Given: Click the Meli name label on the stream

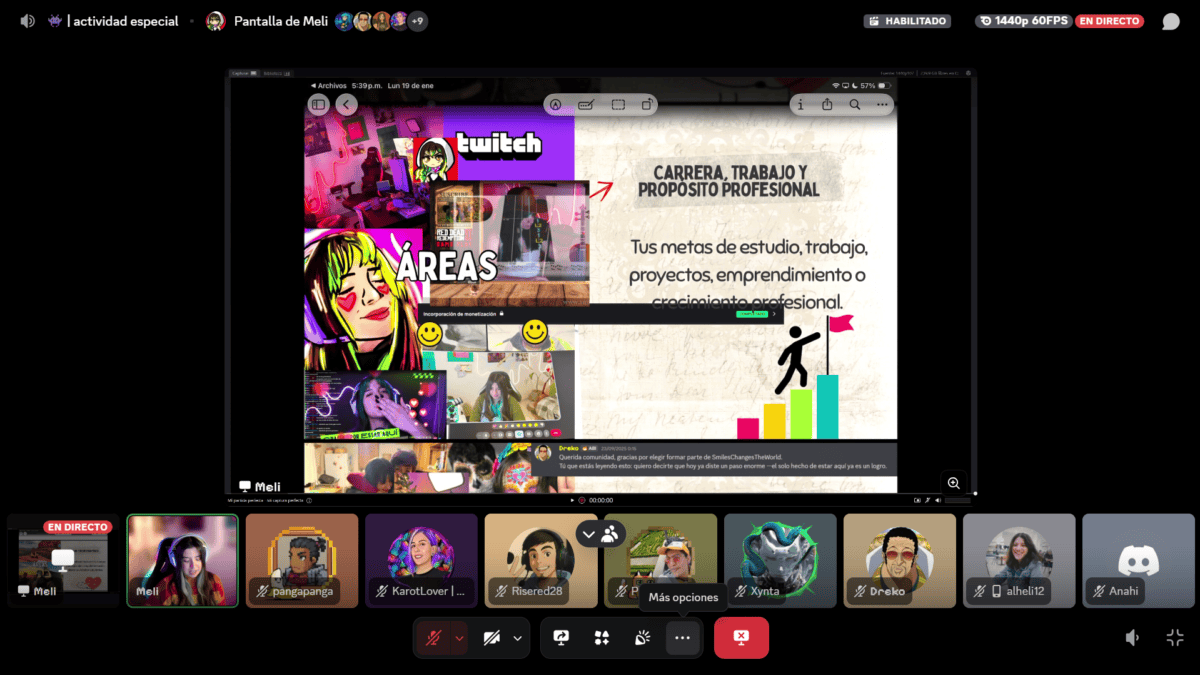Looking at the screenshot, I should [x=259, y=487].
